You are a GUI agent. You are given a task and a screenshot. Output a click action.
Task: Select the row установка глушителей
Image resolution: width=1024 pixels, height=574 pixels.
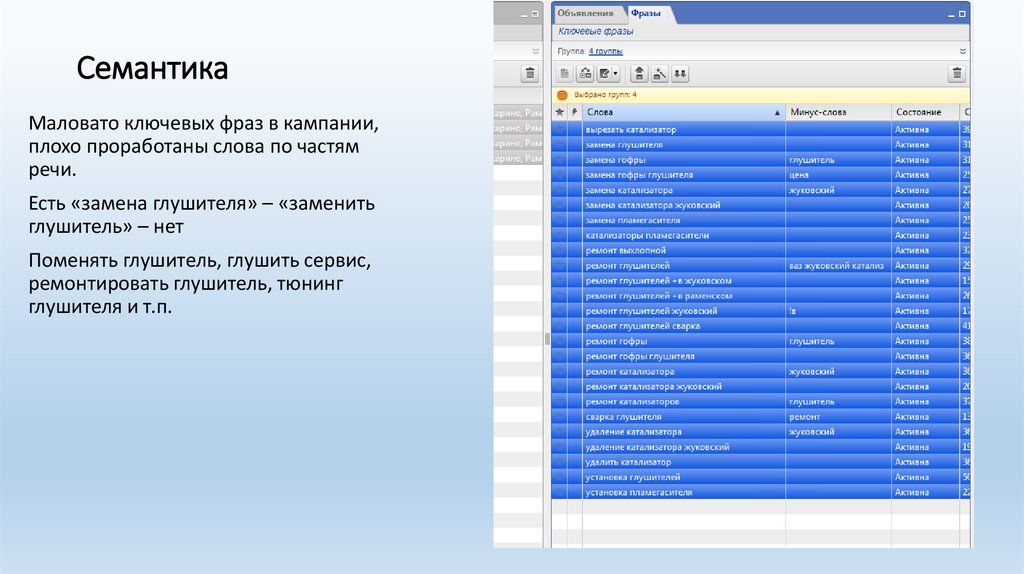761,477
